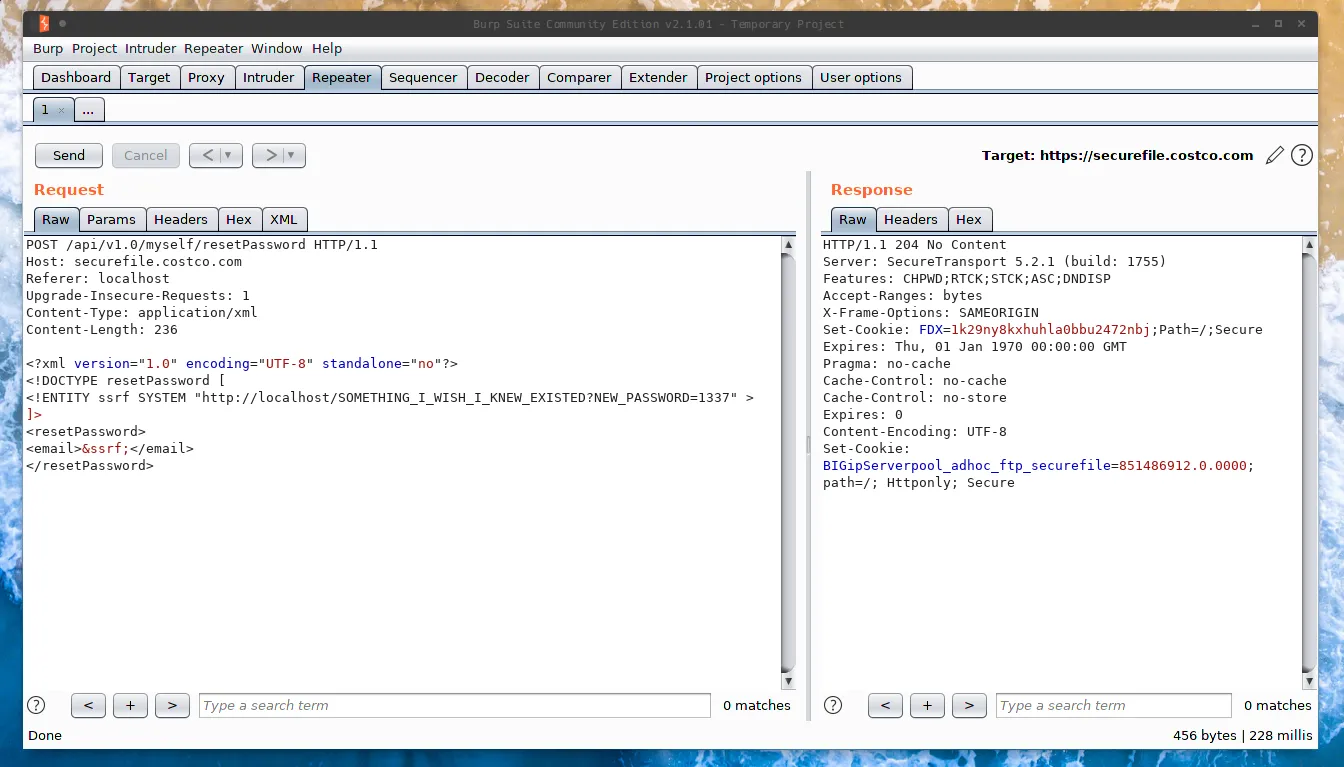Open response search help icon
The width and height of the screenshot is (1344, 767).
click(x=833, y=705)
